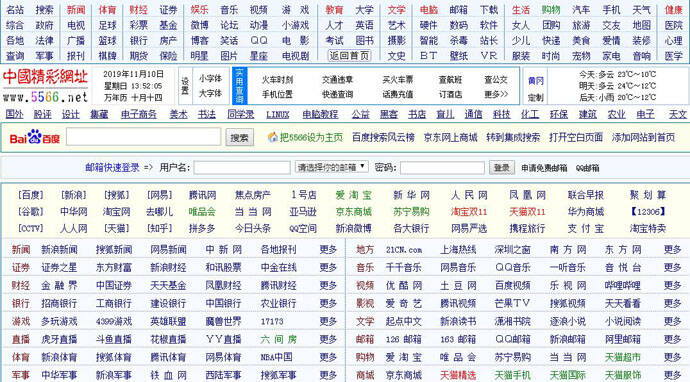
Task: Open the 汽车 link in the top navigation
Action: click(581, 10)
